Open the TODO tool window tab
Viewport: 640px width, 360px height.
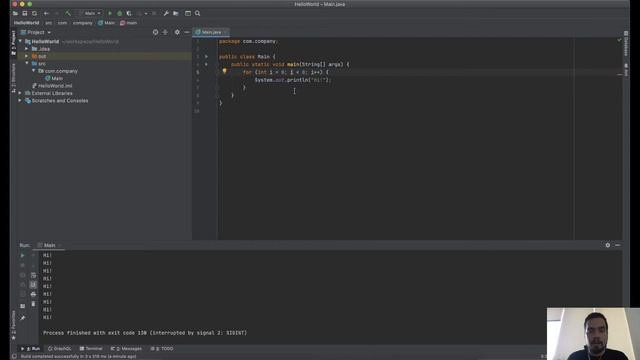pos(162,349)
